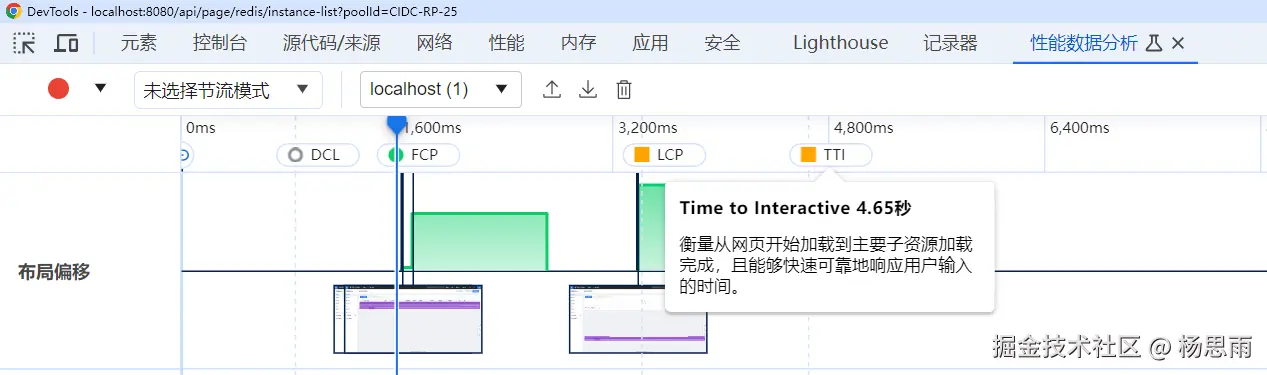This screenshot has width=1267, height=375.
Task: Click the 6,400ms time ruler label
Action: pyautogui.click(x=1080, y=128)
